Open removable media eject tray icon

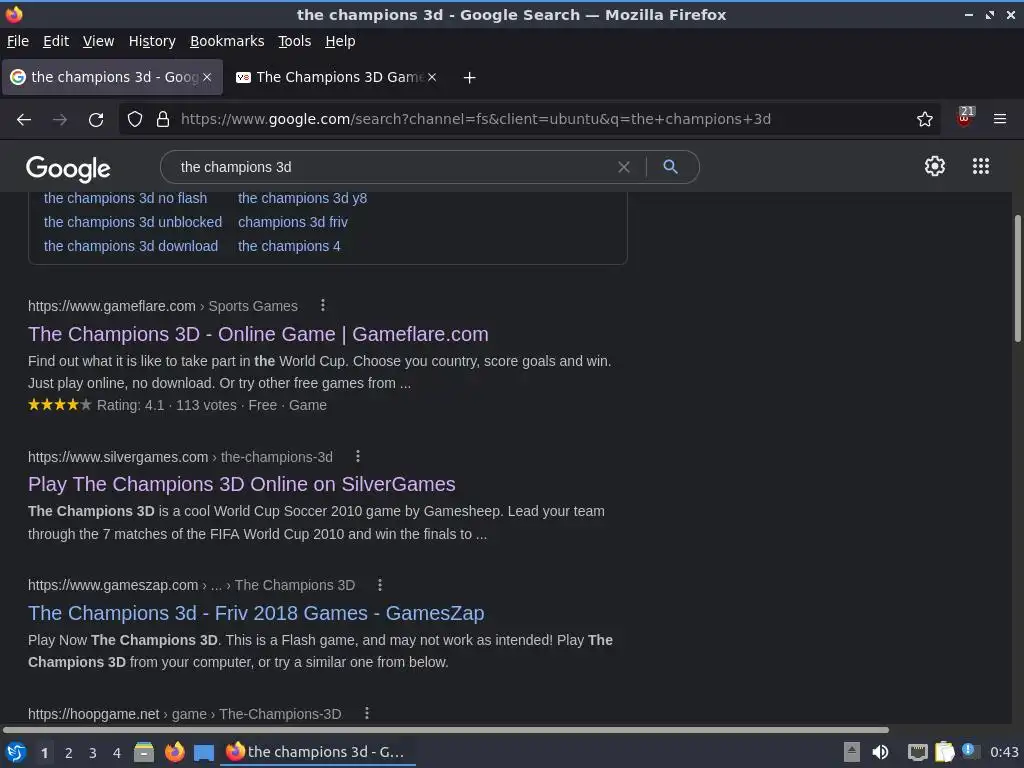pyautogui.click(x=852, y=752)
